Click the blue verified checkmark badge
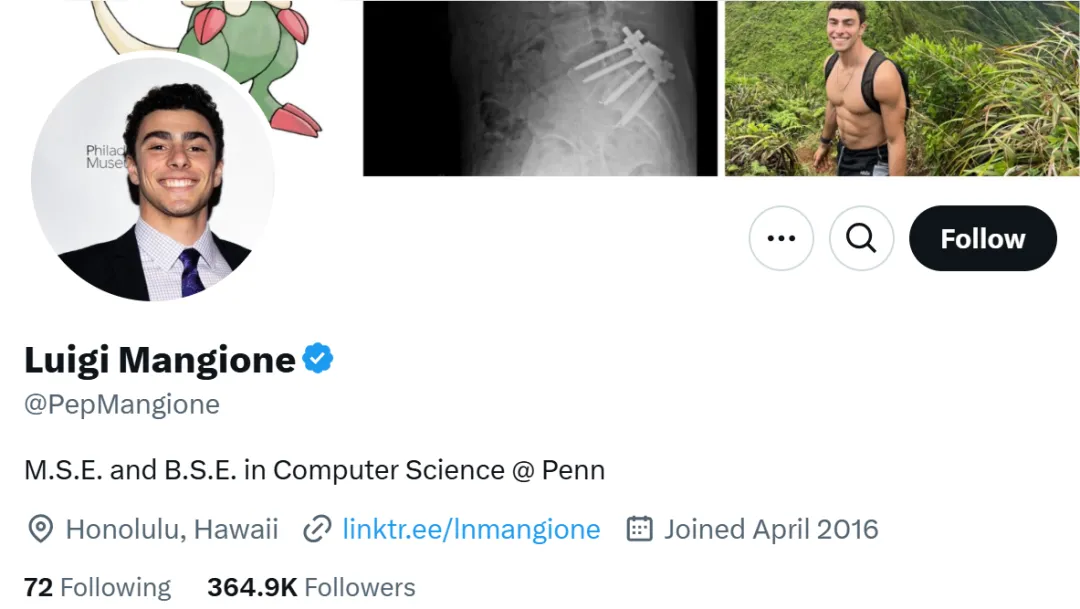The height and width of the screenshot is (609, 1080). coord(318,358)
